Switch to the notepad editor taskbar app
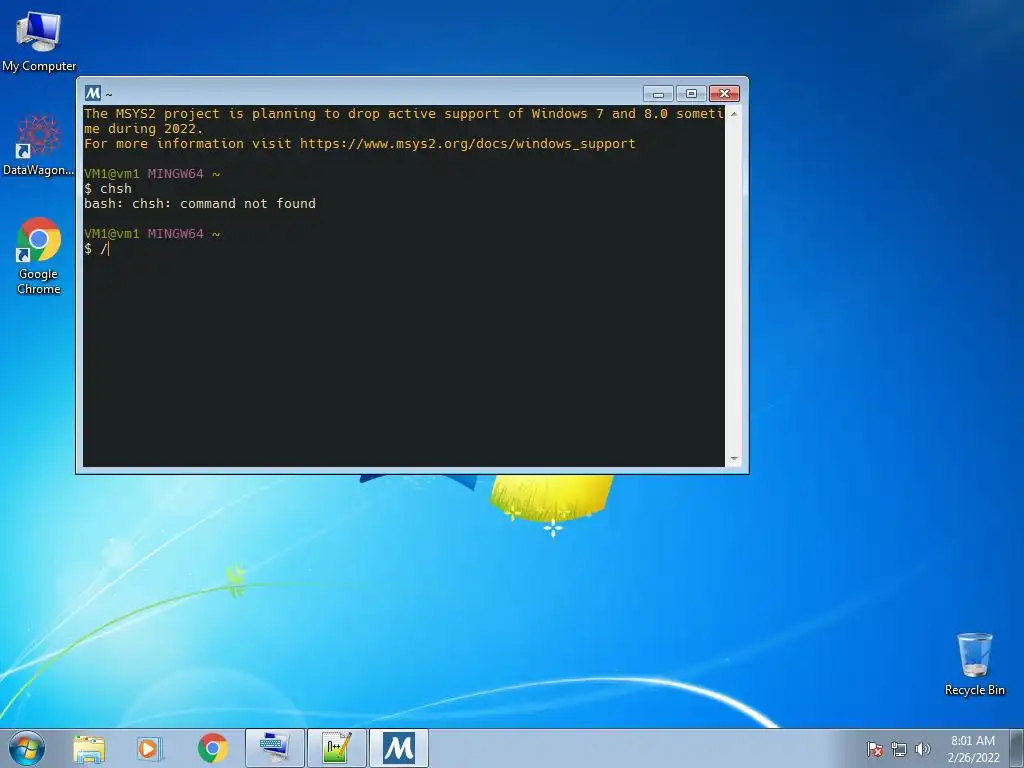The height and width of the screenshot is (768, 1024). [x=336, y=748]
